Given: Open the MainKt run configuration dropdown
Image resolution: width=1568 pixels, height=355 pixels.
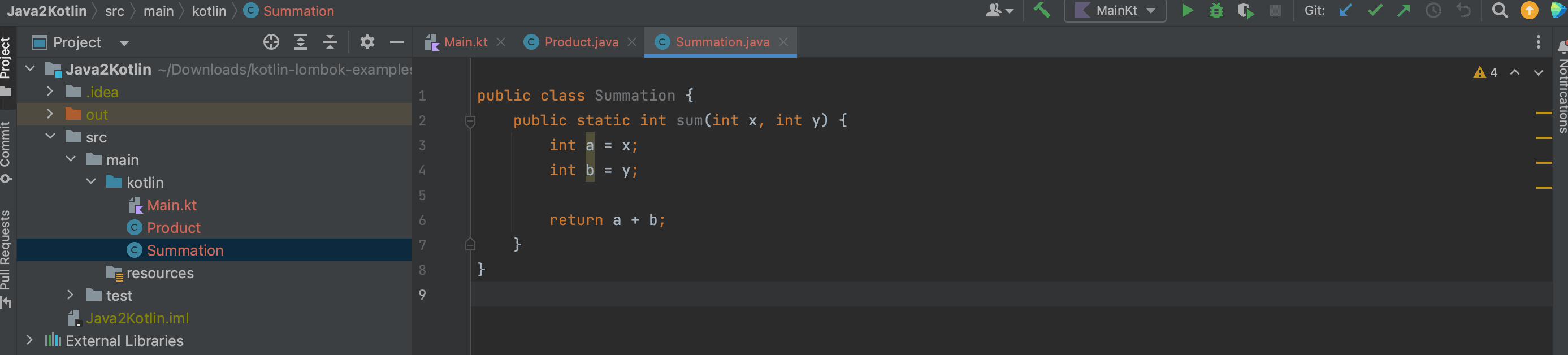Looking at the screenshot, I should pyautogui.click(x=1115, y=10).
